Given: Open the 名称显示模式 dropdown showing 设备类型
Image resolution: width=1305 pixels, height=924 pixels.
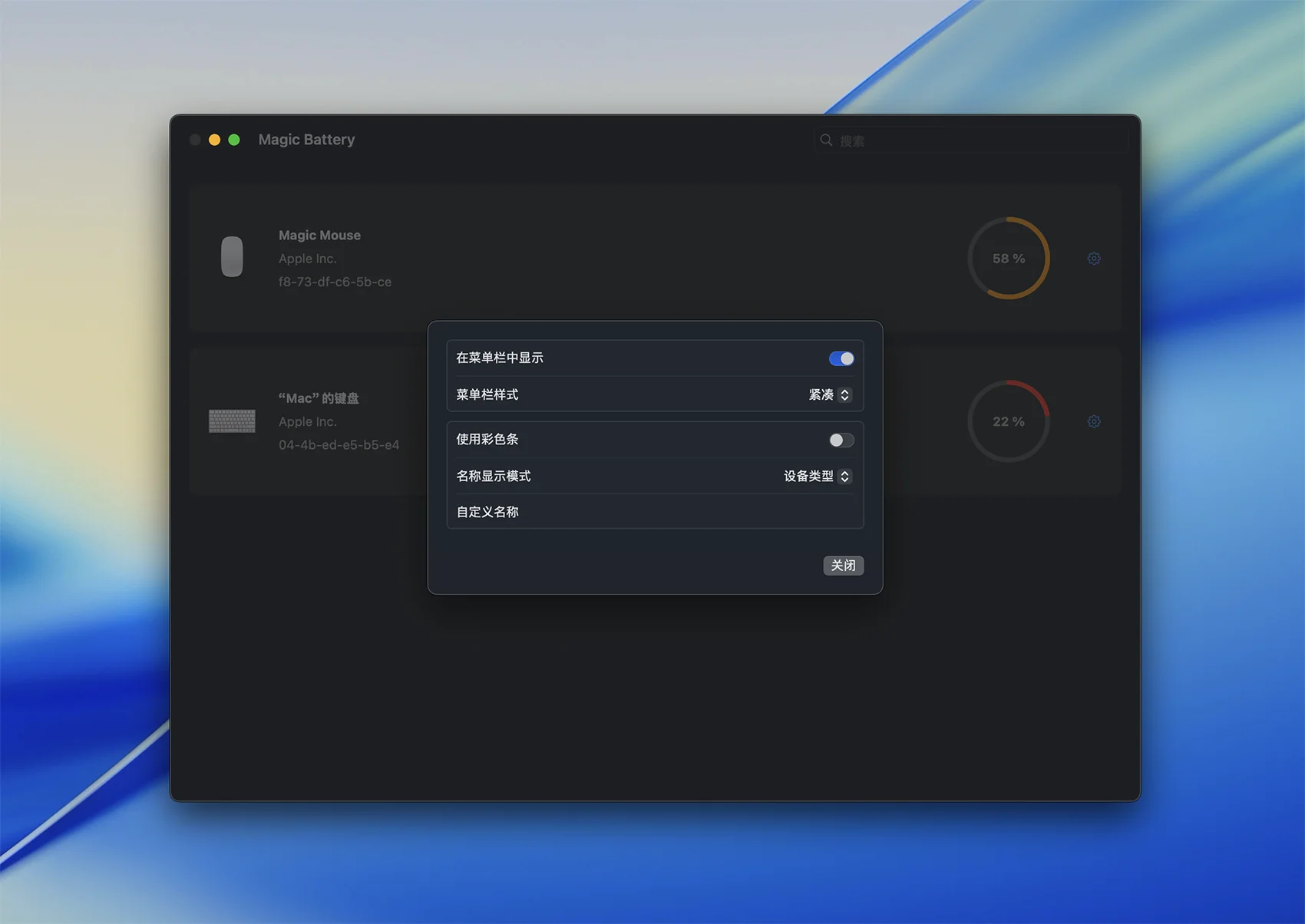Looking at the screenshot, I should [x=817, y=476].
